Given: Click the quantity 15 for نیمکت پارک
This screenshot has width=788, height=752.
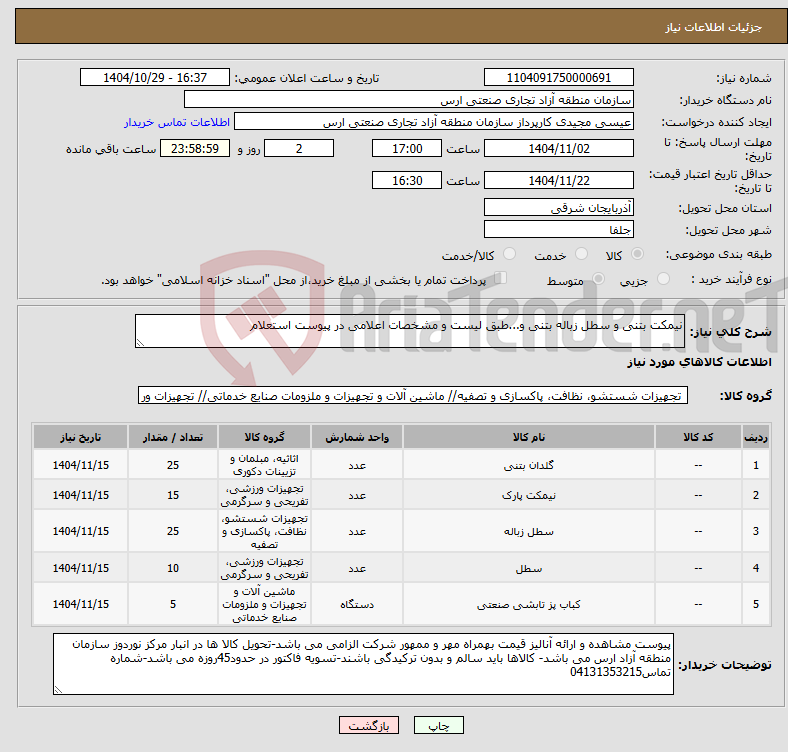Looking at the screenshot, I should pos(173,495).
